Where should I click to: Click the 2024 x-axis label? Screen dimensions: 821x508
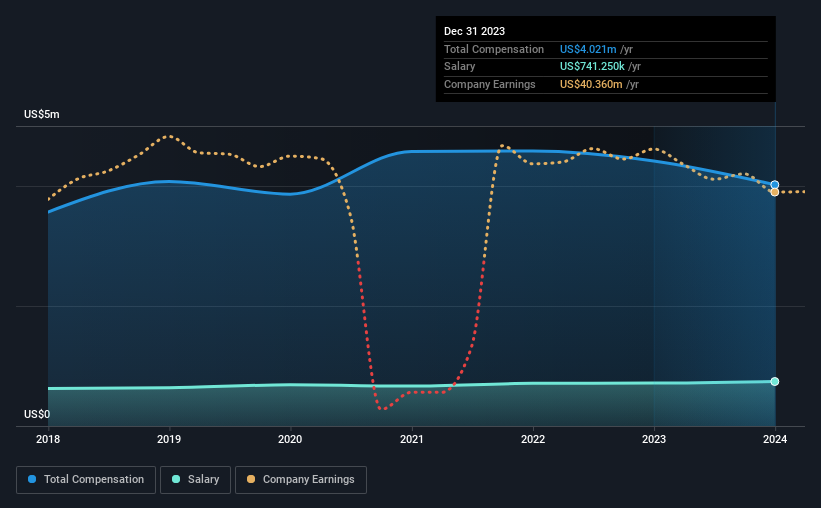click(775, 439)
